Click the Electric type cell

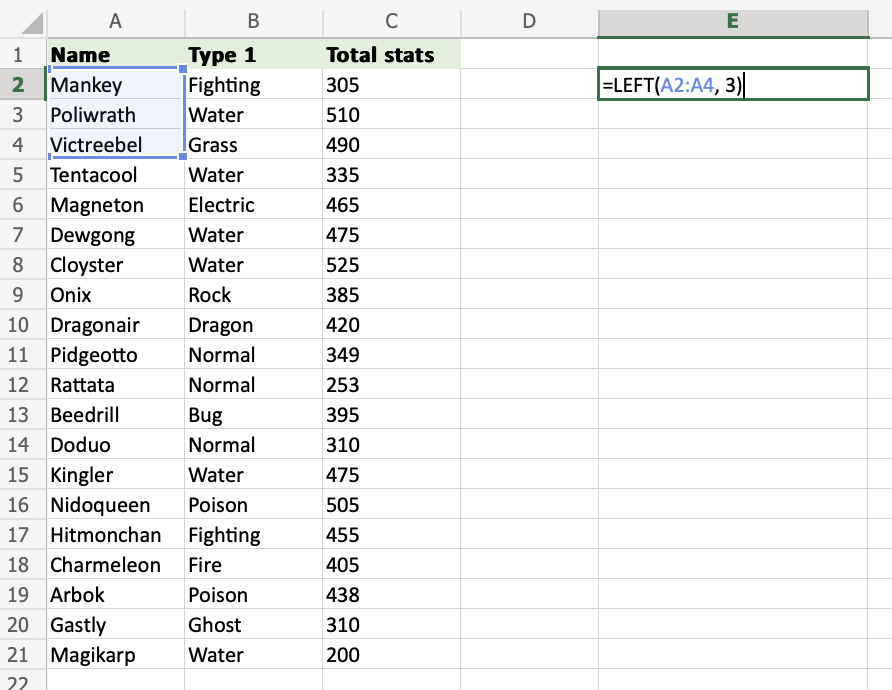(253, 205)
